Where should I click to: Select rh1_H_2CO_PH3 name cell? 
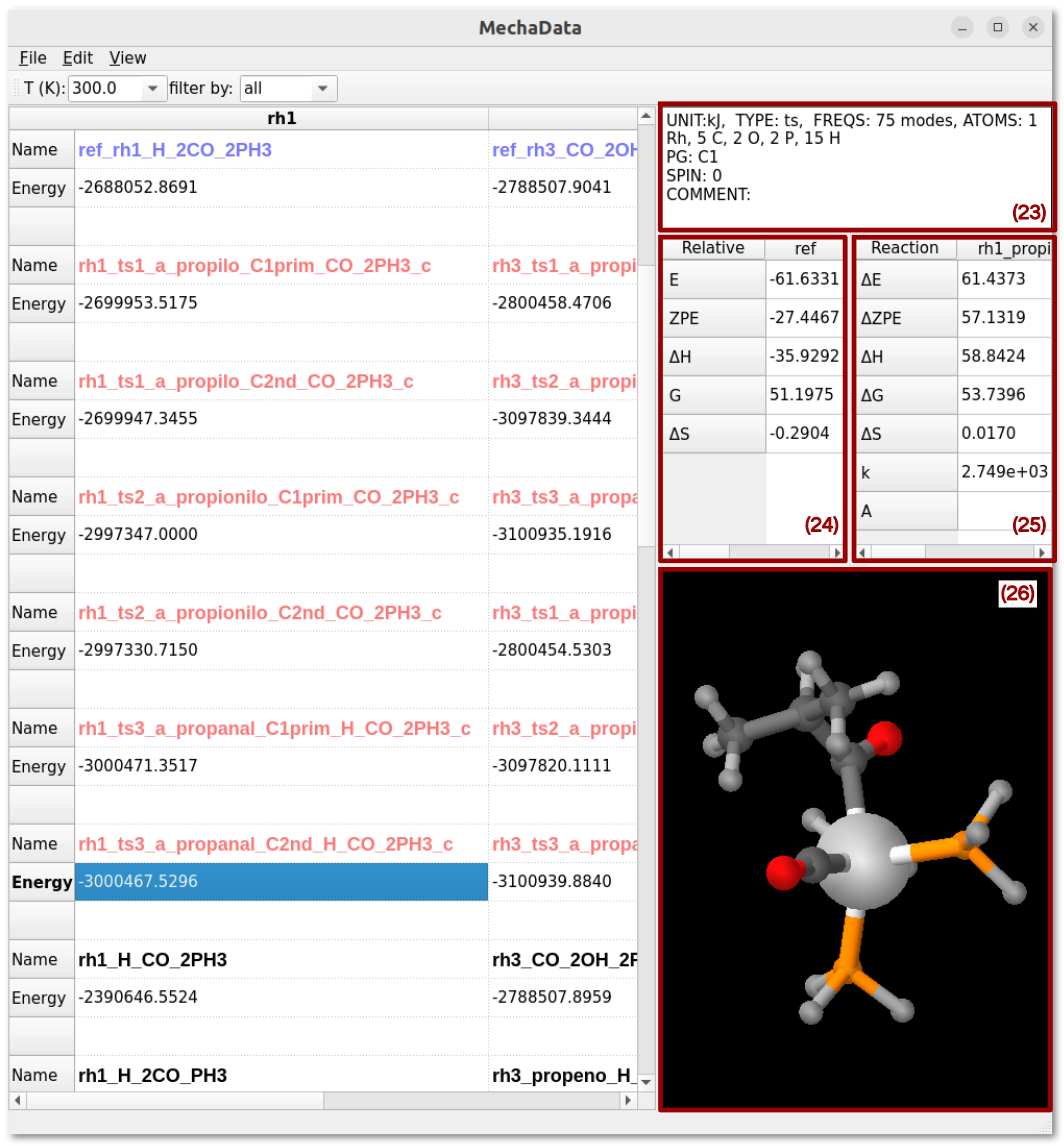pos(281,1074)
